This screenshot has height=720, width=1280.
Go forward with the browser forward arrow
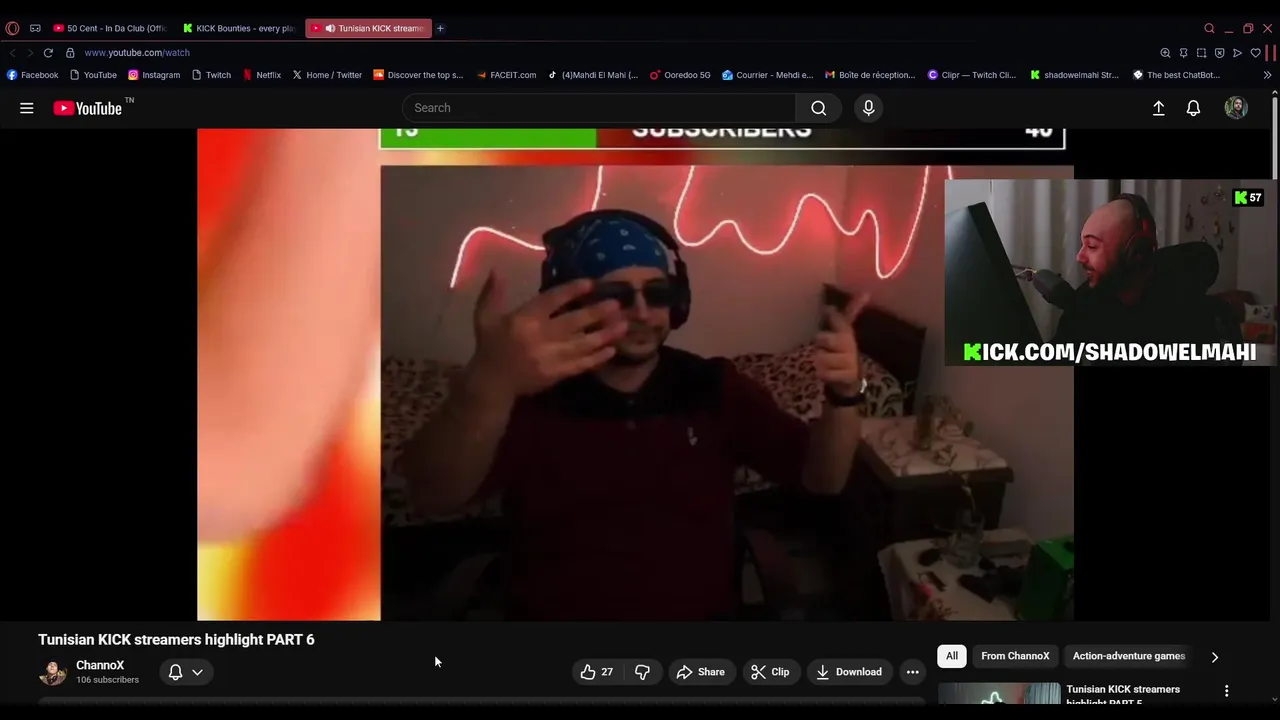(x=30, y=53)
